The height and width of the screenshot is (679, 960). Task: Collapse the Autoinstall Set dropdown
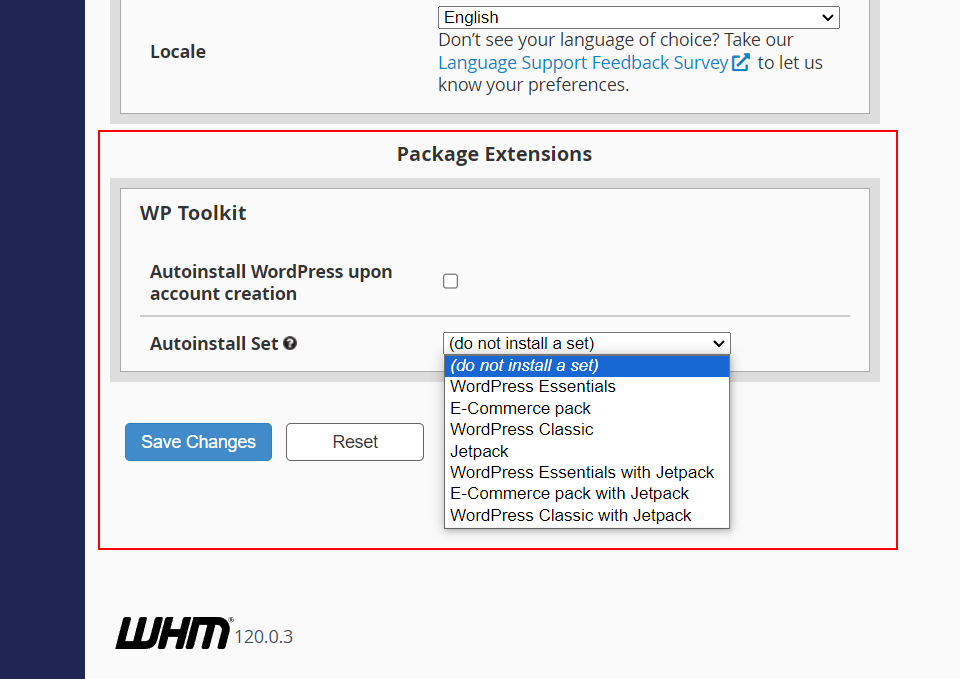click(586, 343)
